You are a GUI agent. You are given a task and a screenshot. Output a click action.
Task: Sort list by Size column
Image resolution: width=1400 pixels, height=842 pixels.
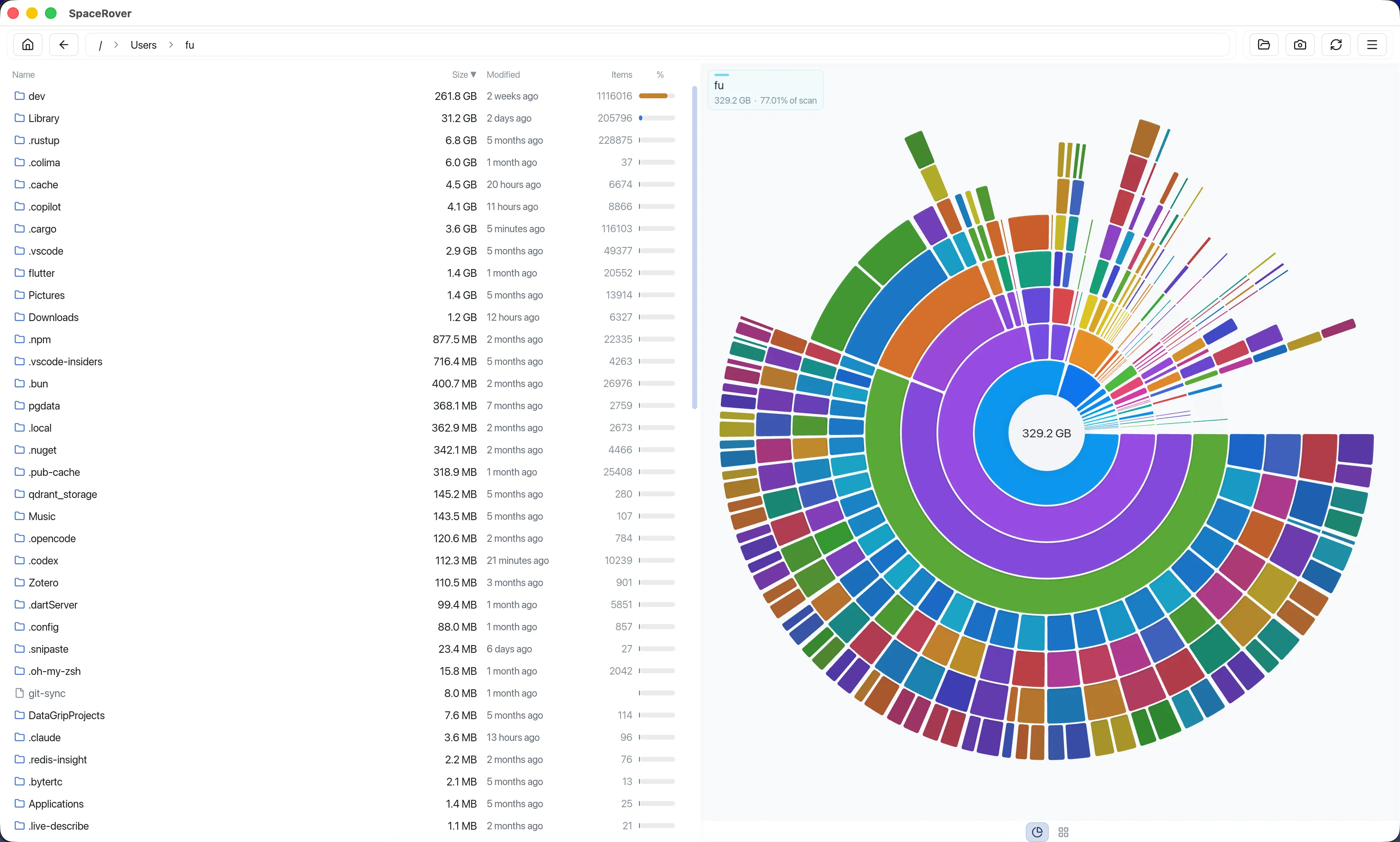pyautogui.click(x=464, y=75)
